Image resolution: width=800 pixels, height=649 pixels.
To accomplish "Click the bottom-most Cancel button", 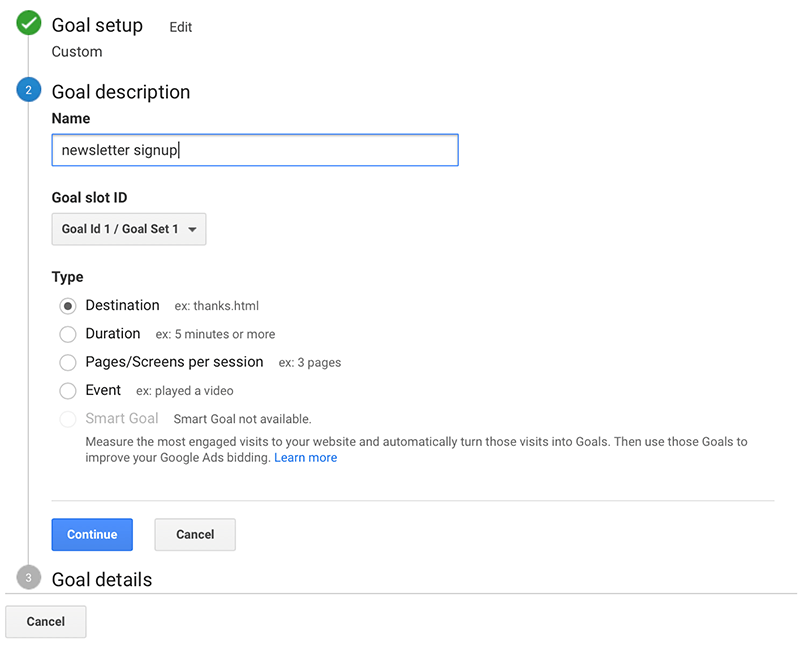I will [46, 621].
